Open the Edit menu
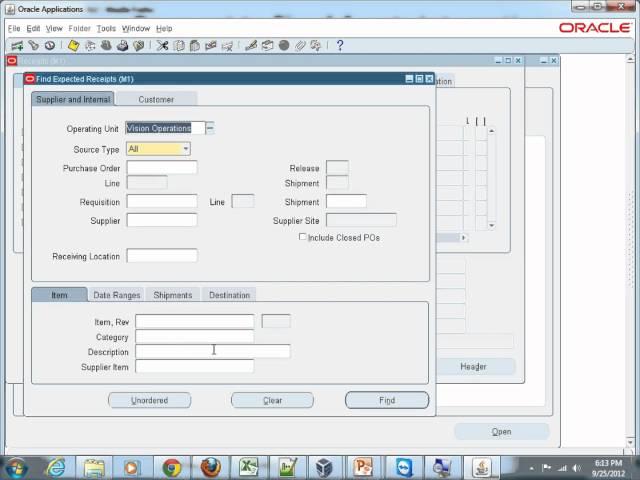The image size is (640, 480). [x=33, y=29]
